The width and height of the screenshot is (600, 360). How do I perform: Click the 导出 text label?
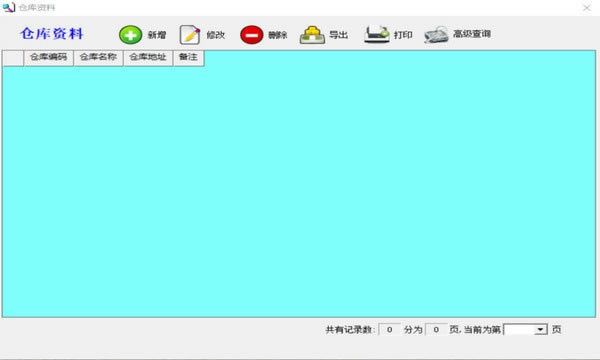339,35
